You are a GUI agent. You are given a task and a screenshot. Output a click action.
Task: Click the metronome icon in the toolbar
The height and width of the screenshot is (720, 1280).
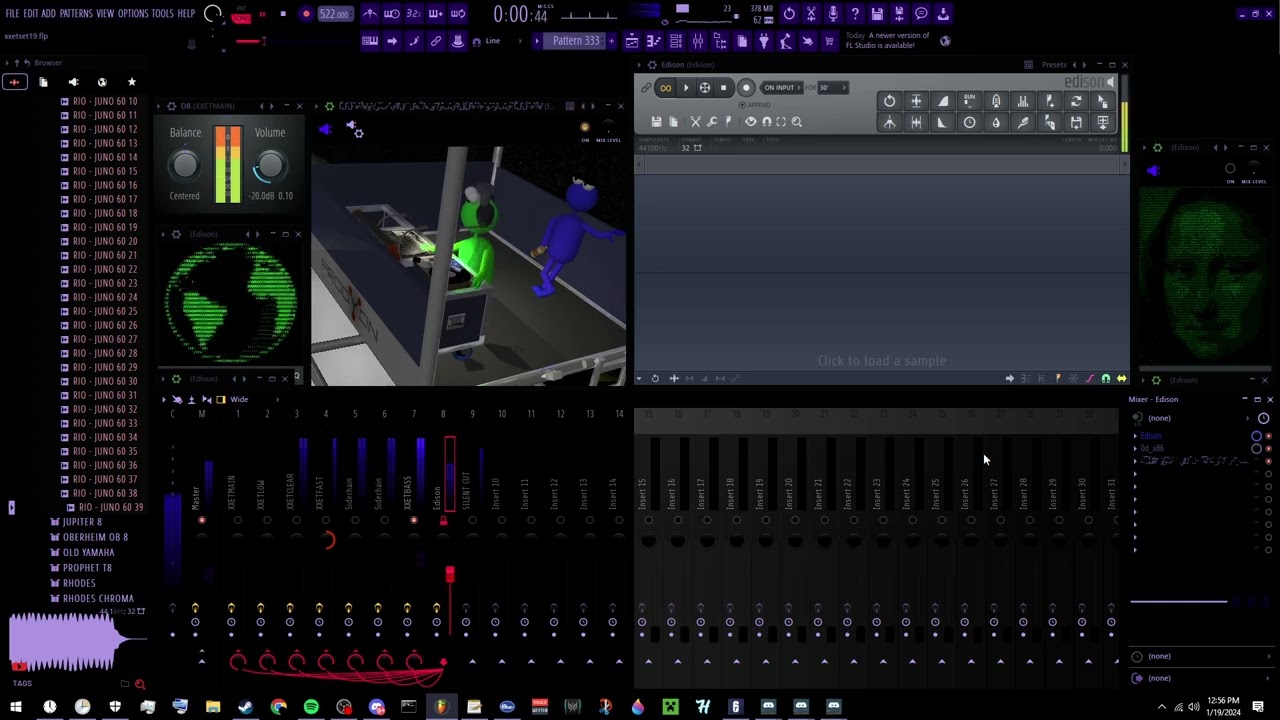click(x=370, y=14)
